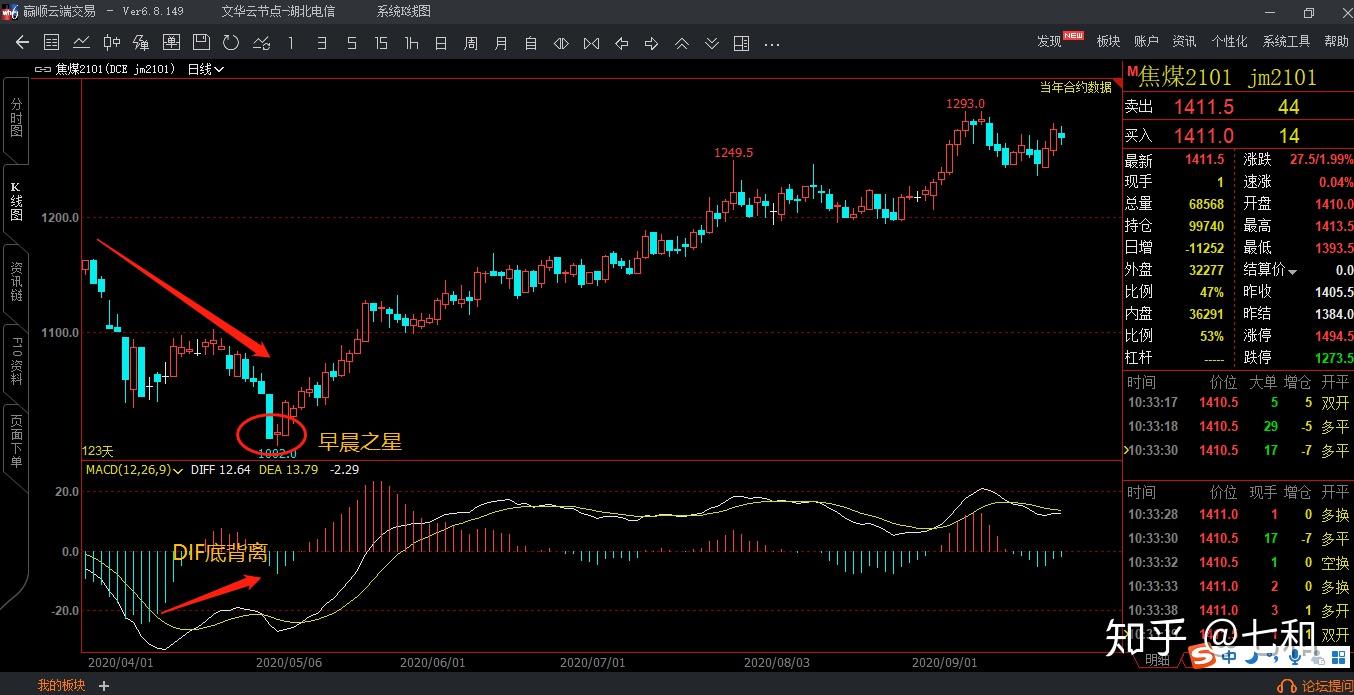Open the quote list table icon
The image size is (1354, 695).
pos(52,43)
